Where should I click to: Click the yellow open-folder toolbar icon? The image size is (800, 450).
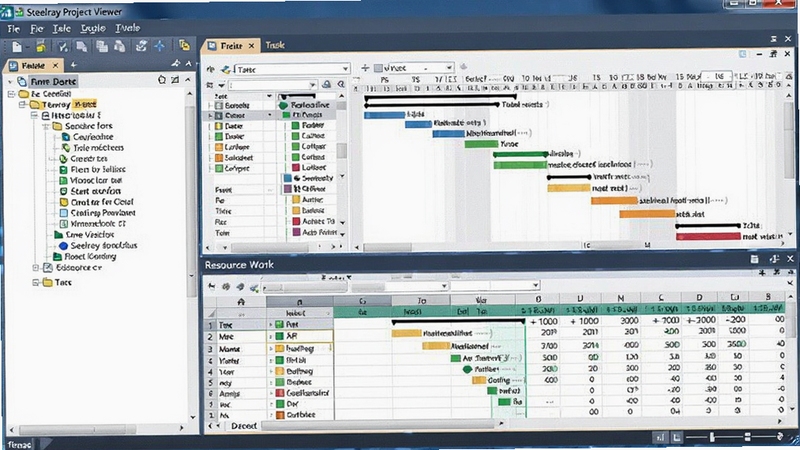(41, 47)
